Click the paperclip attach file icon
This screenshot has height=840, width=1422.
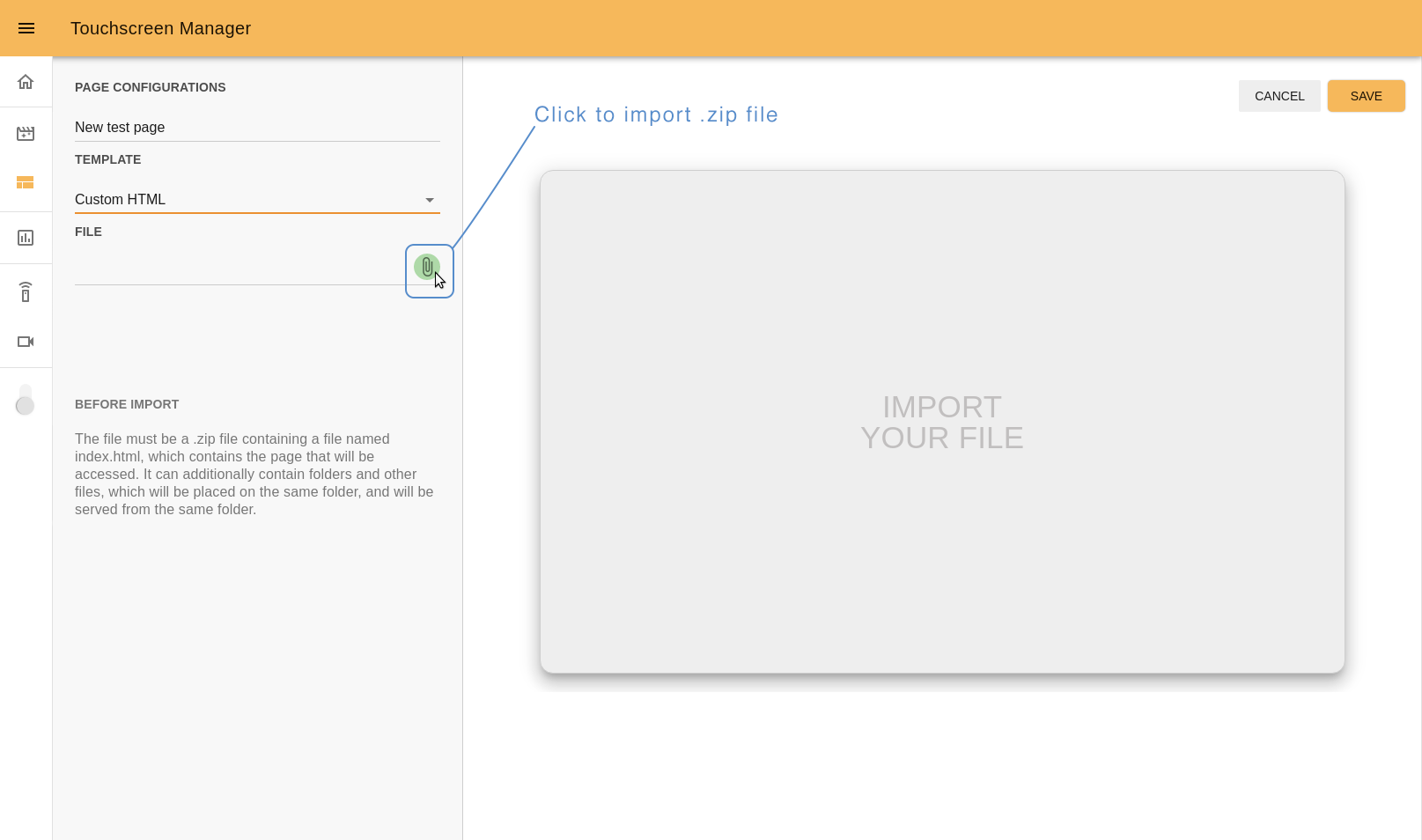(x=427, y=267)
